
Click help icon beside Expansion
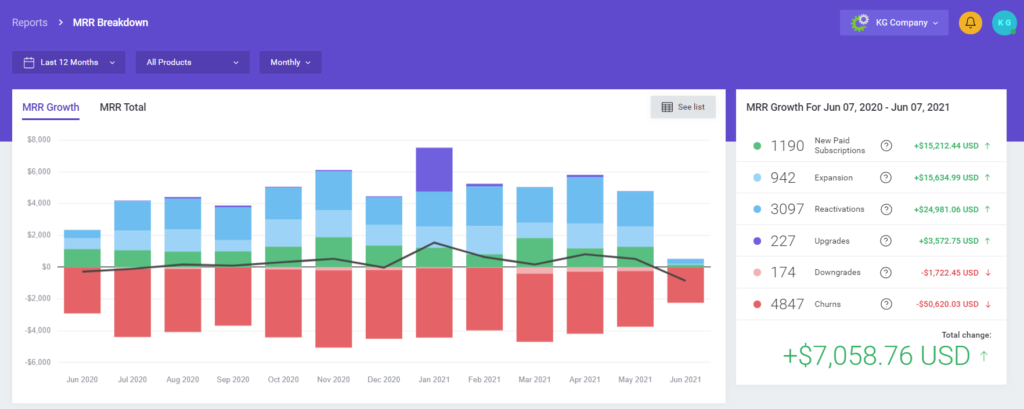pos(886,177)
